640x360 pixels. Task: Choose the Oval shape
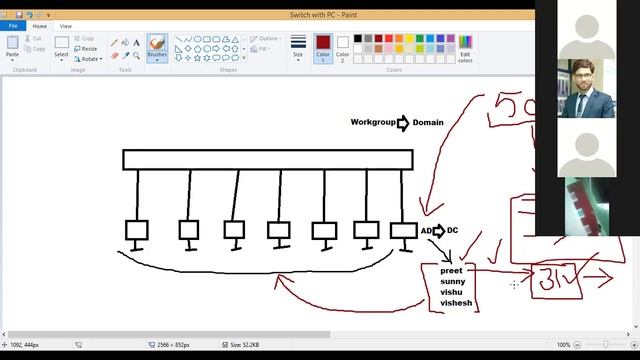coord(198,40)
